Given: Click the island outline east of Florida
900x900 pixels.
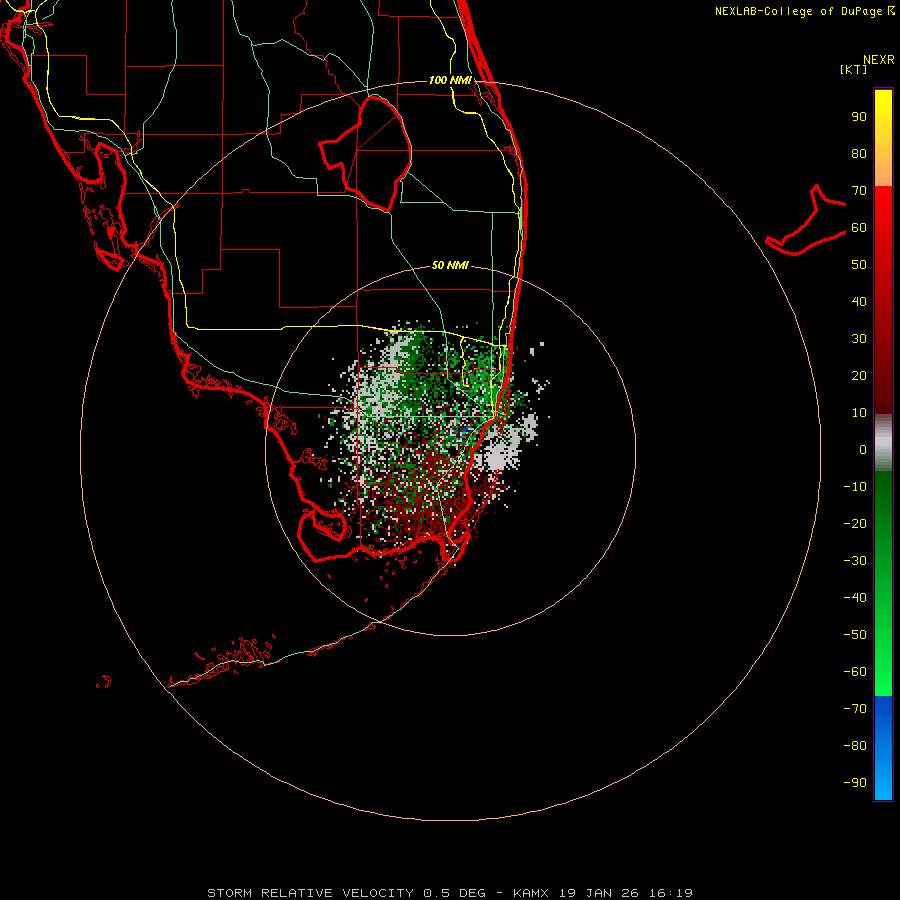Looking at the screenshot, I should click(x=806, y=220).
